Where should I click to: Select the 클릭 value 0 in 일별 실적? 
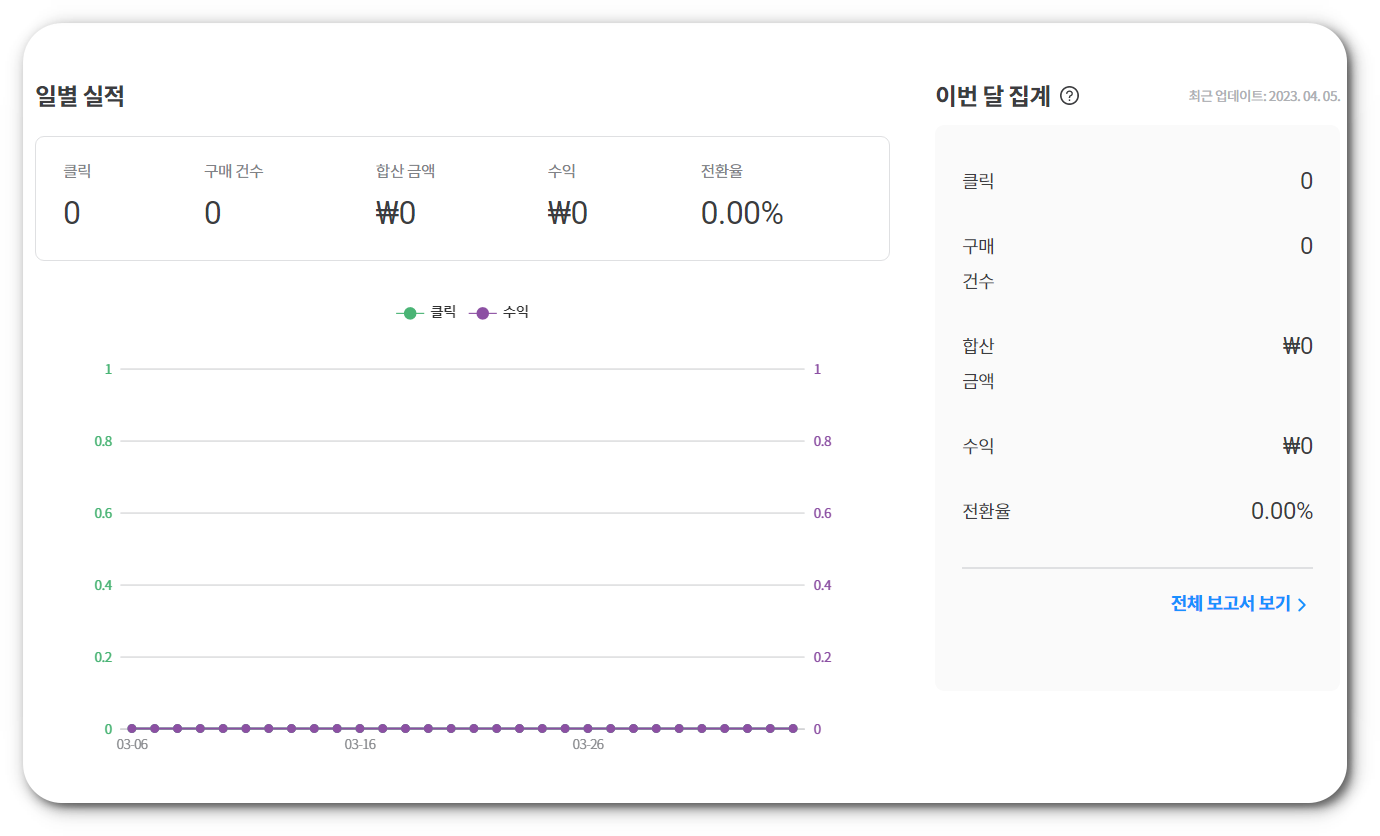[71, 212]
